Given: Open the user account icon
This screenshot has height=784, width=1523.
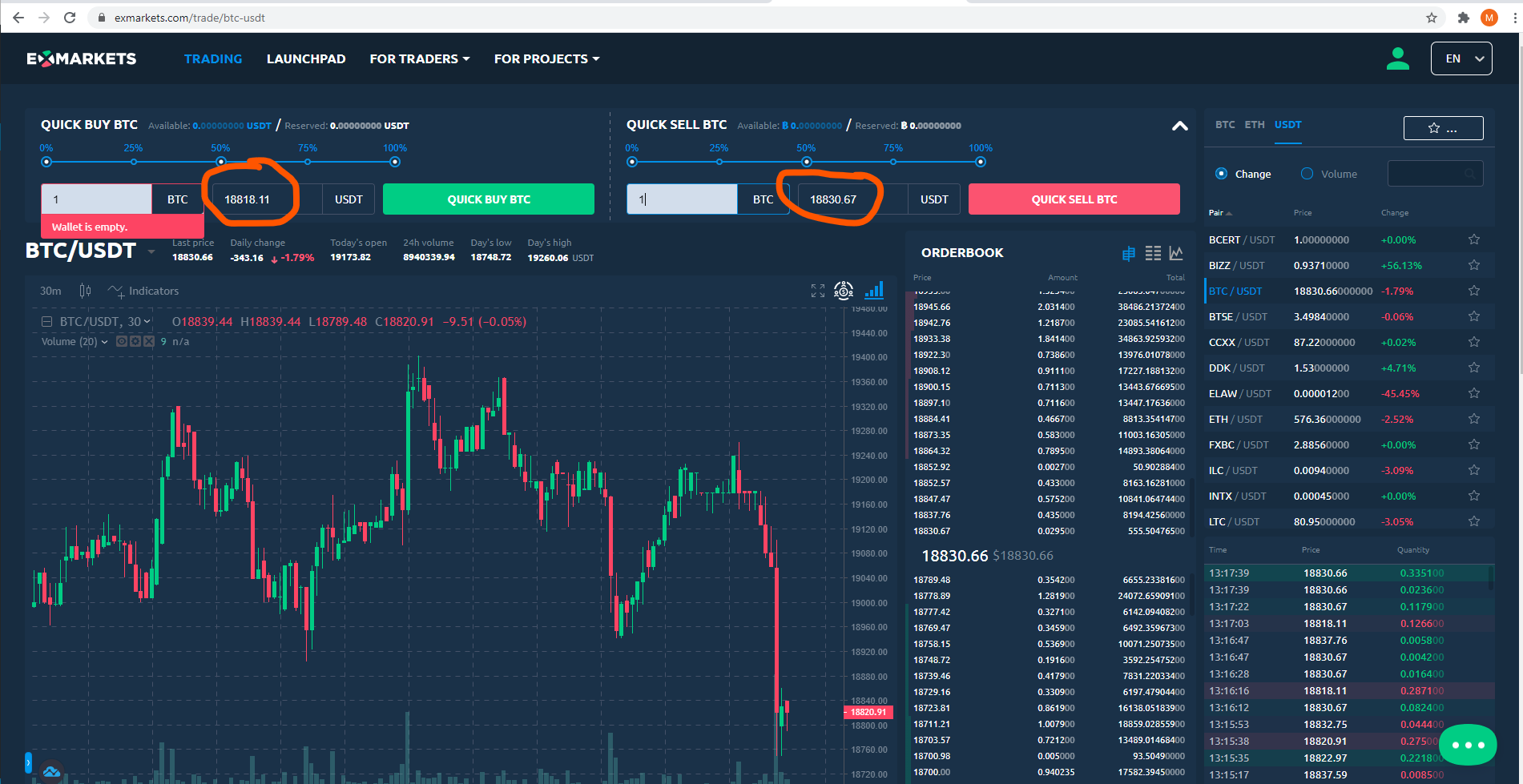Looking at the screenshot, I should pos(1398,58).
